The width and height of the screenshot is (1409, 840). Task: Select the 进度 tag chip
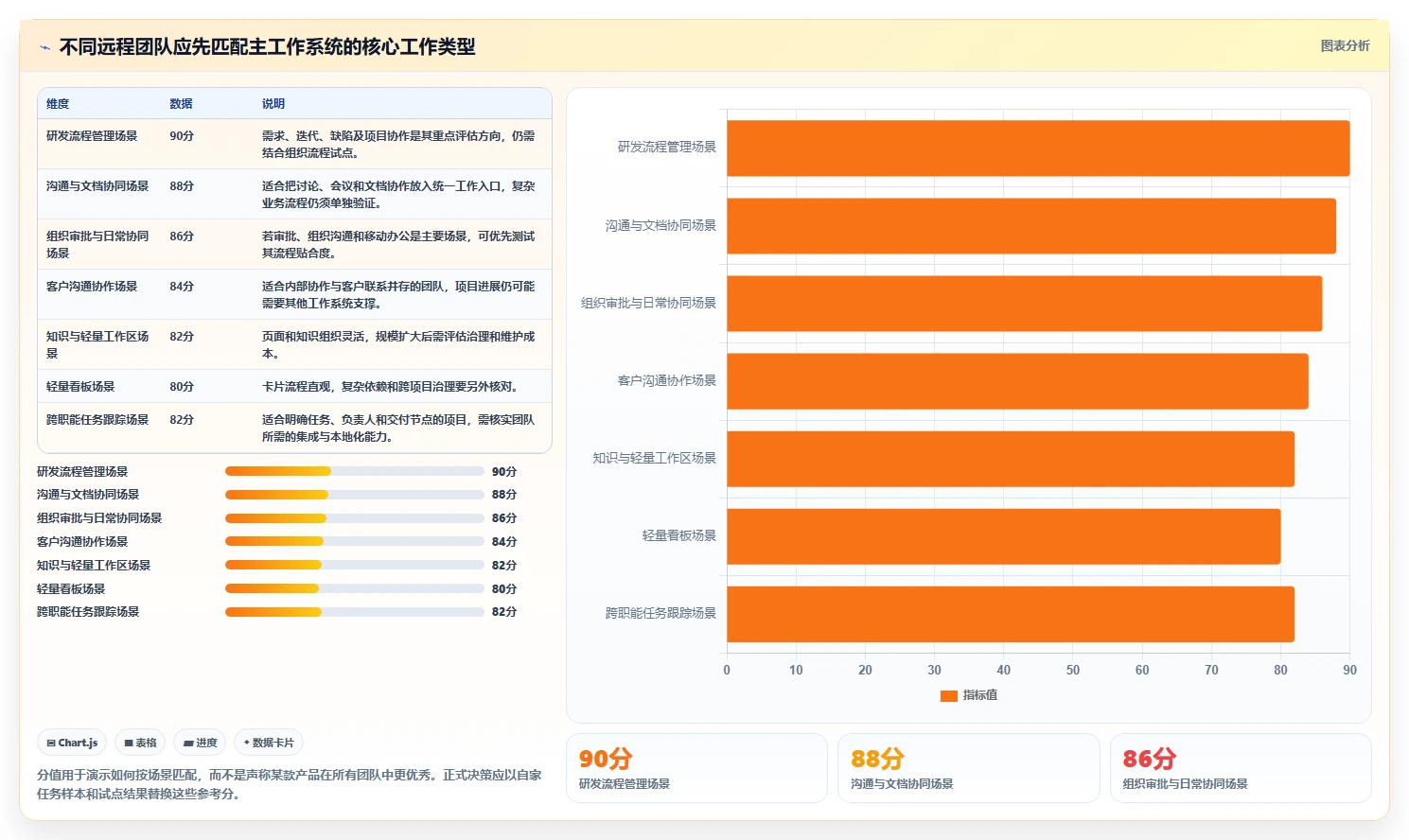pos(200,743)
